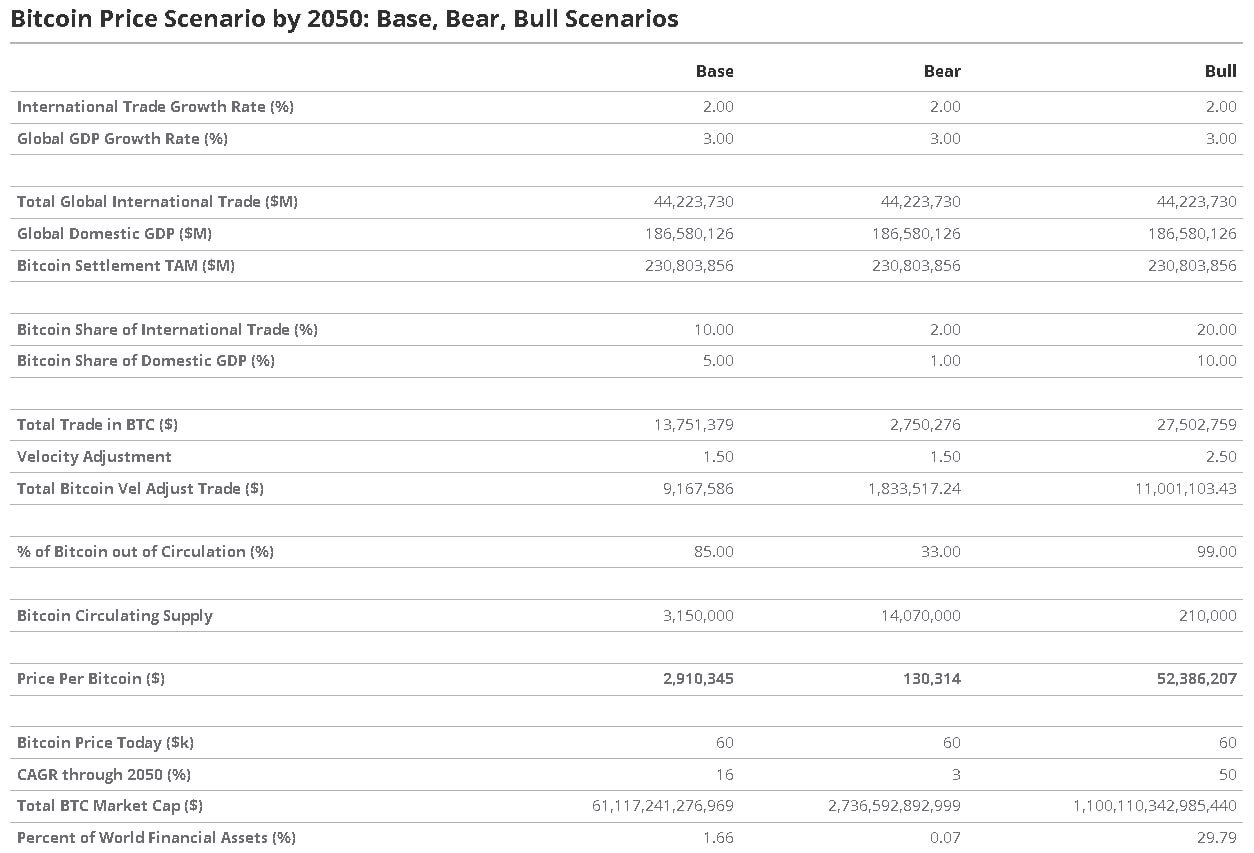This screenshot has width=1254, height=853.
Task: Select the Bitcoin Settlement TAM row label
Action: (126, 266)
